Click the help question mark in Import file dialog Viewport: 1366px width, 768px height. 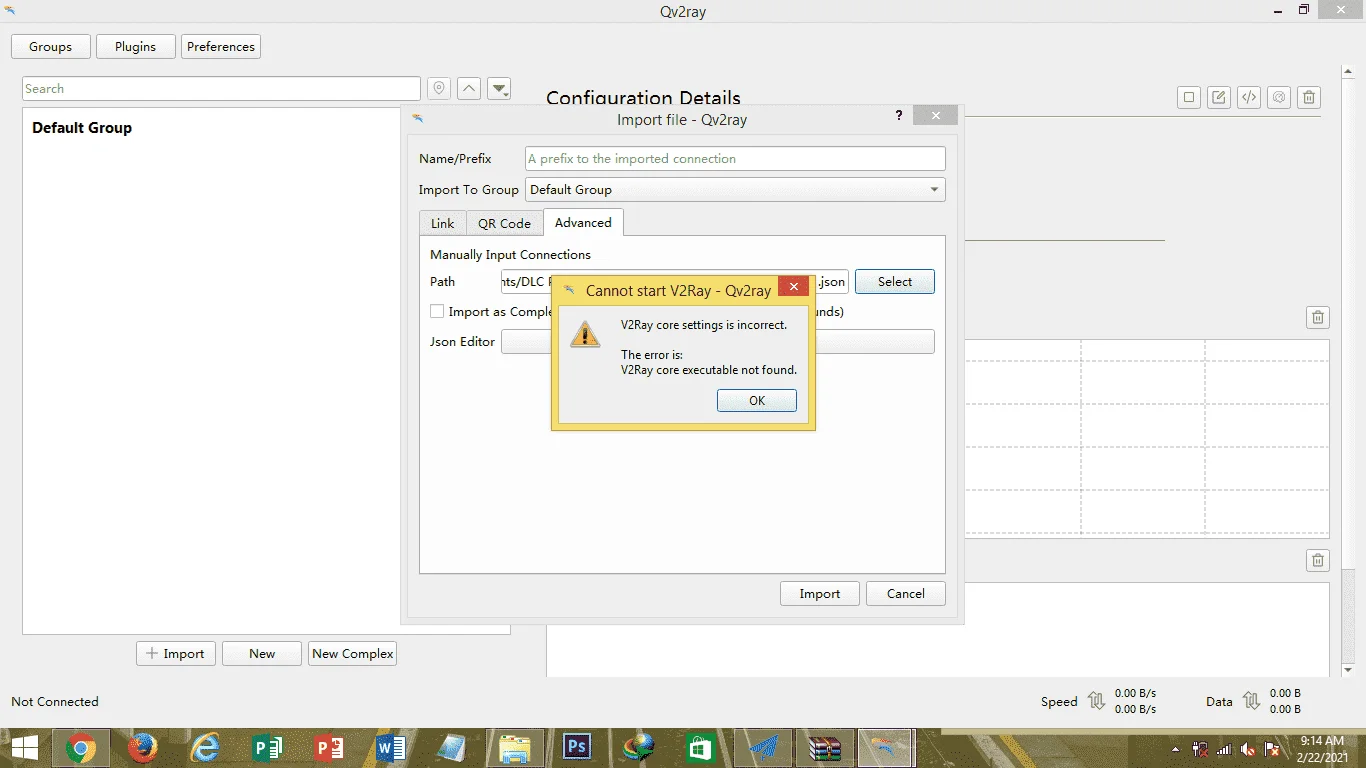[900, 116]
